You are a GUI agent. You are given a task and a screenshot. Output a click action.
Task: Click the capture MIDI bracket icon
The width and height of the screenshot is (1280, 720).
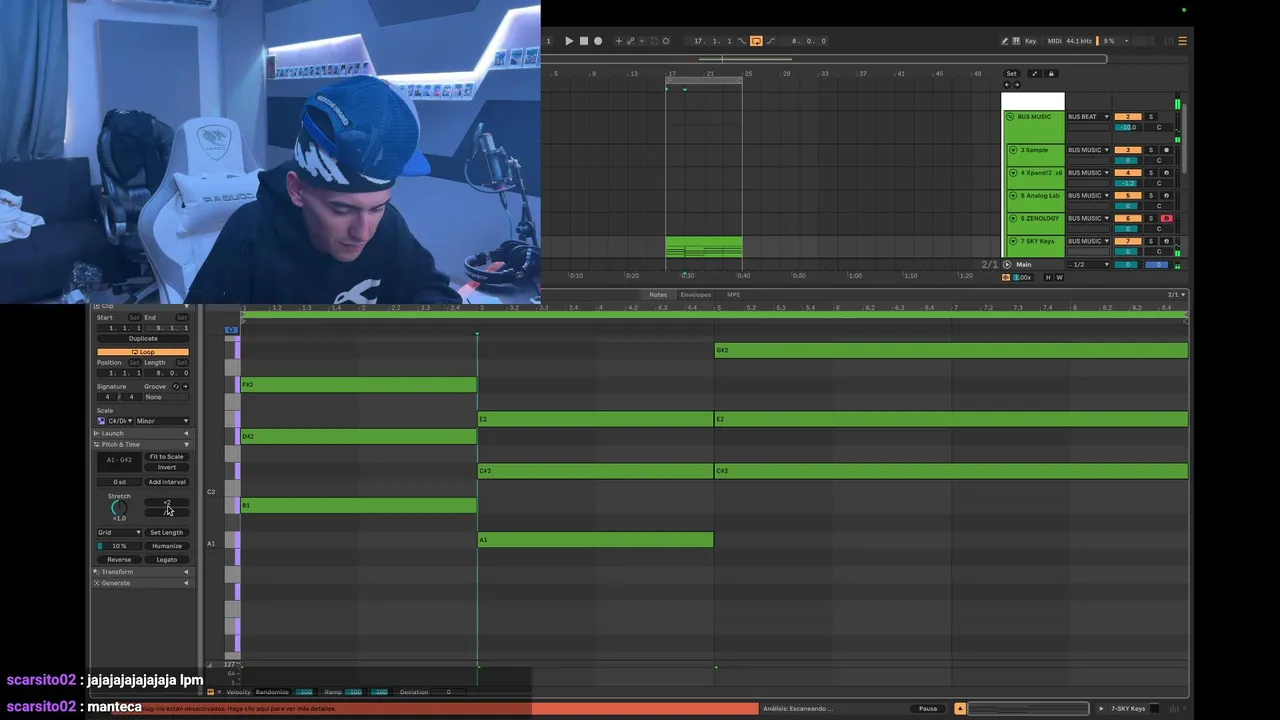pyautogui.click(x=654, y=41)
